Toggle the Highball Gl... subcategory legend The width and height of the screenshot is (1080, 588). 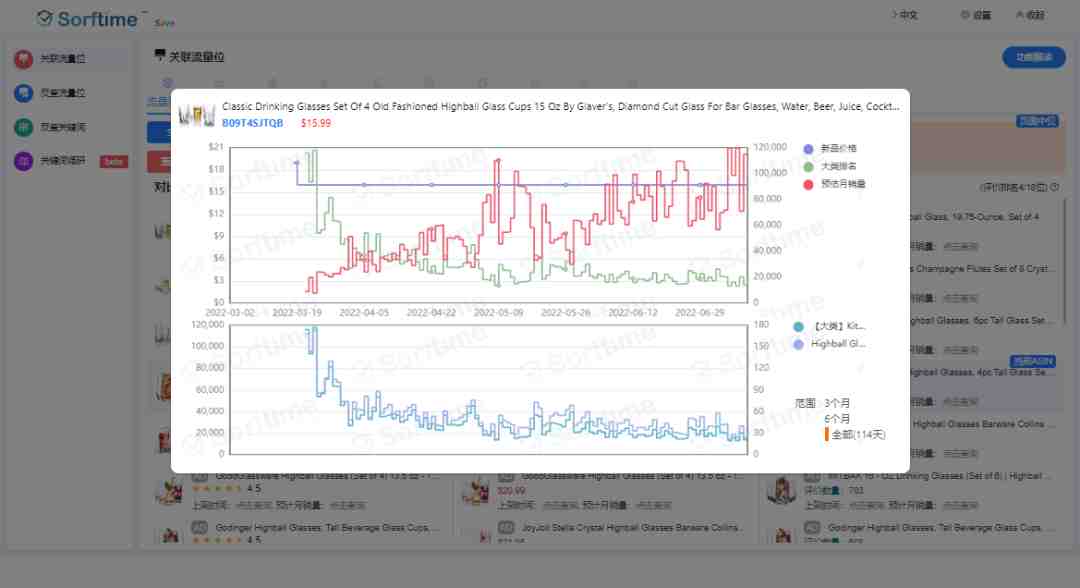pos(829,344)
